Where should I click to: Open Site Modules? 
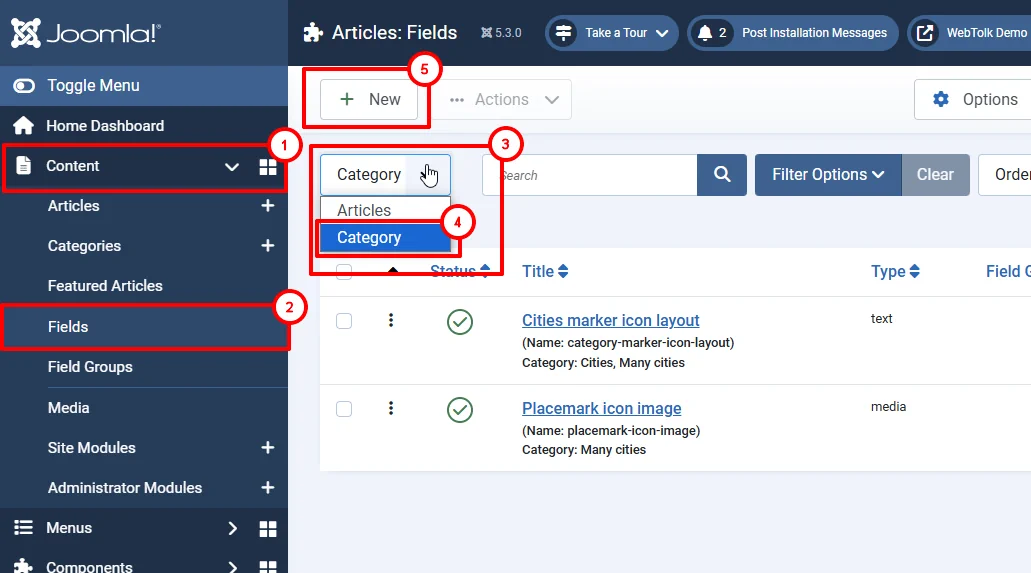pos(91,448)
